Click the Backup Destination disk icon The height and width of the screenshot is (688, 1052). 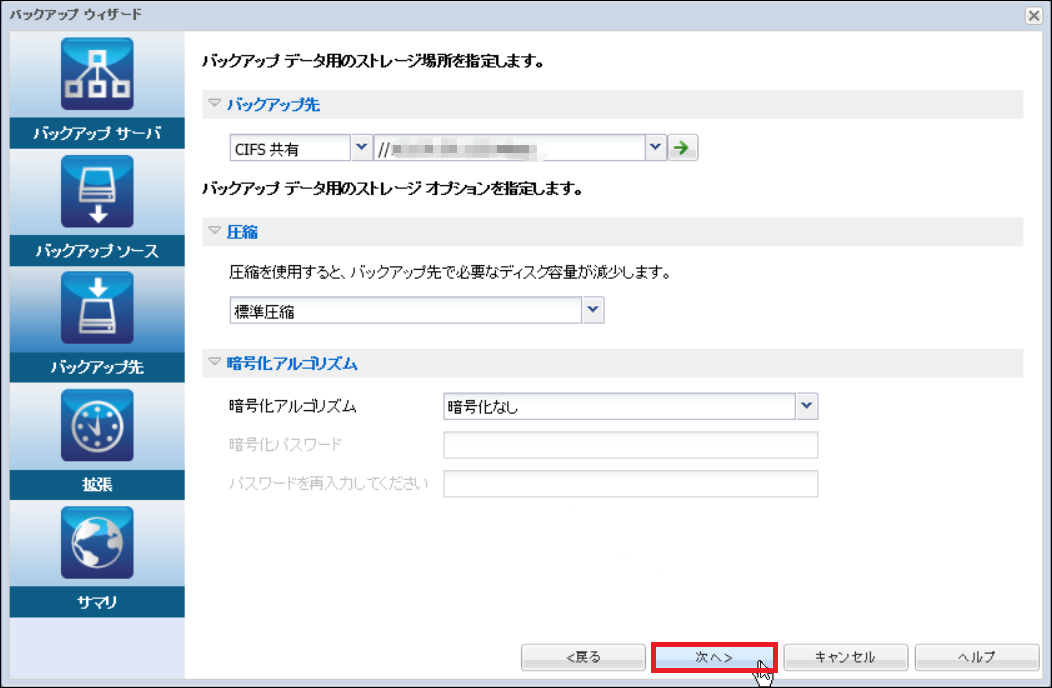point(97,308)
